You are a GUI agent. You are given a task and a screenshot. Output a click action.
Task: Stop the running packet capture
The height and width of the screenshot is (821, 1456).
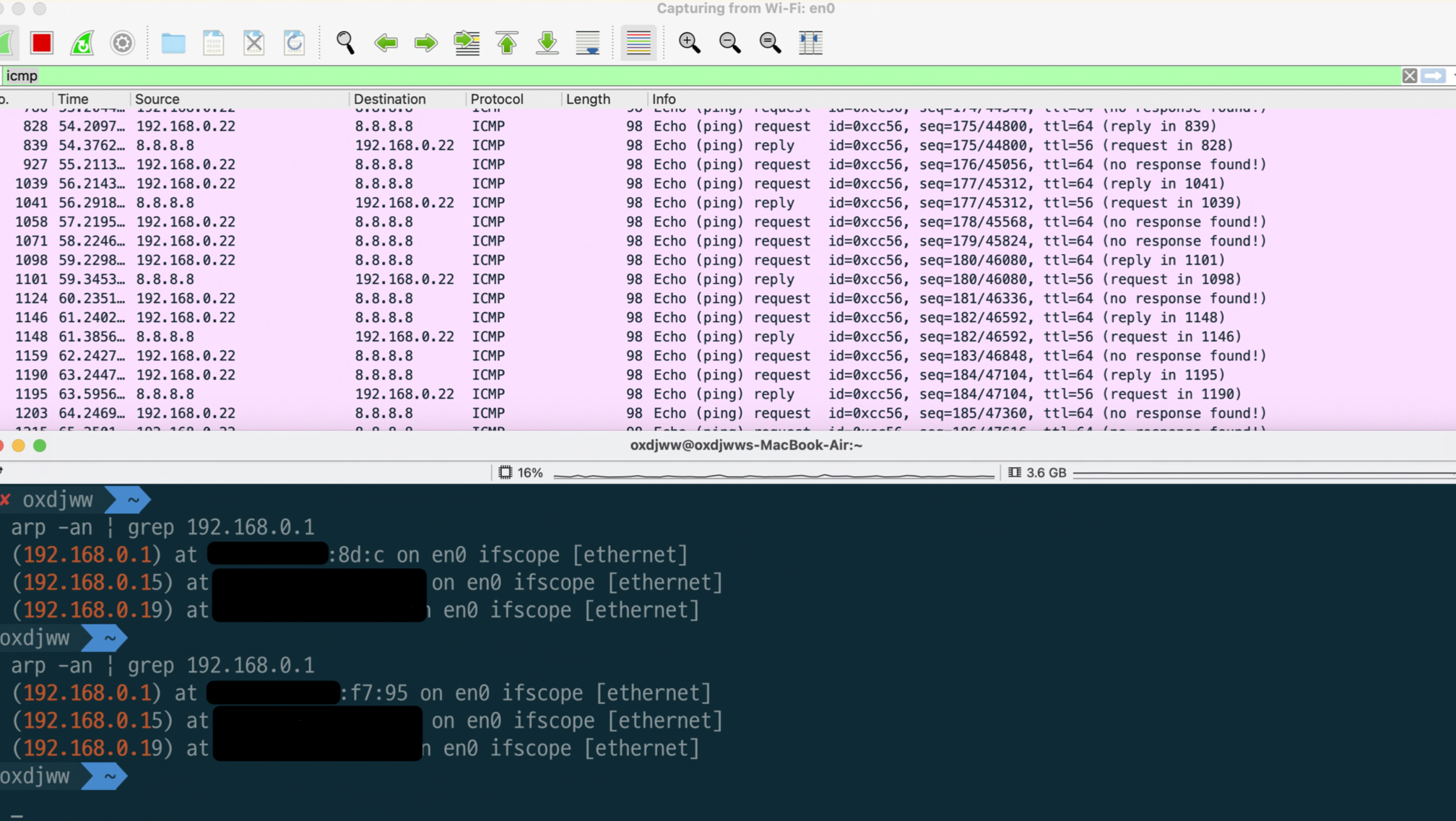[x=42, y=43]
